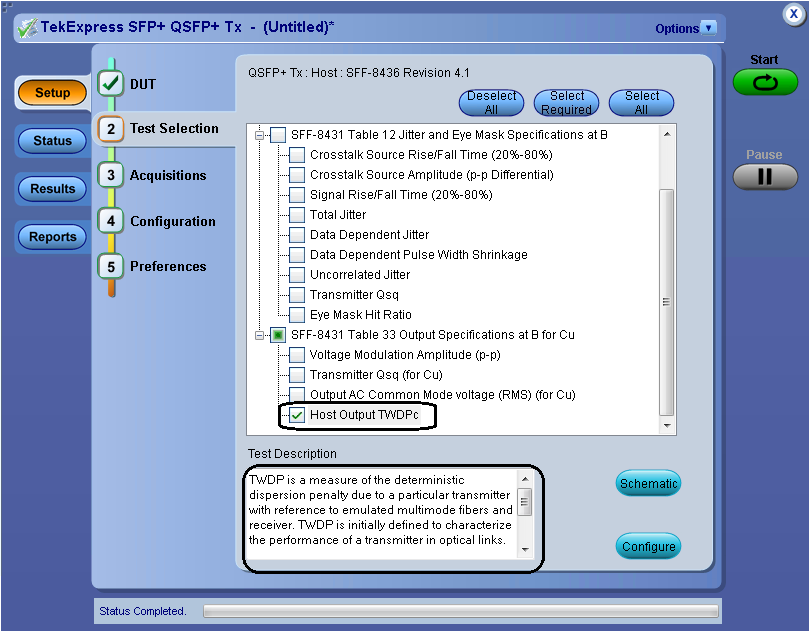809x631 pixels.
Task: Click the step 4 Configuration number icon
Action: (112, 221)
